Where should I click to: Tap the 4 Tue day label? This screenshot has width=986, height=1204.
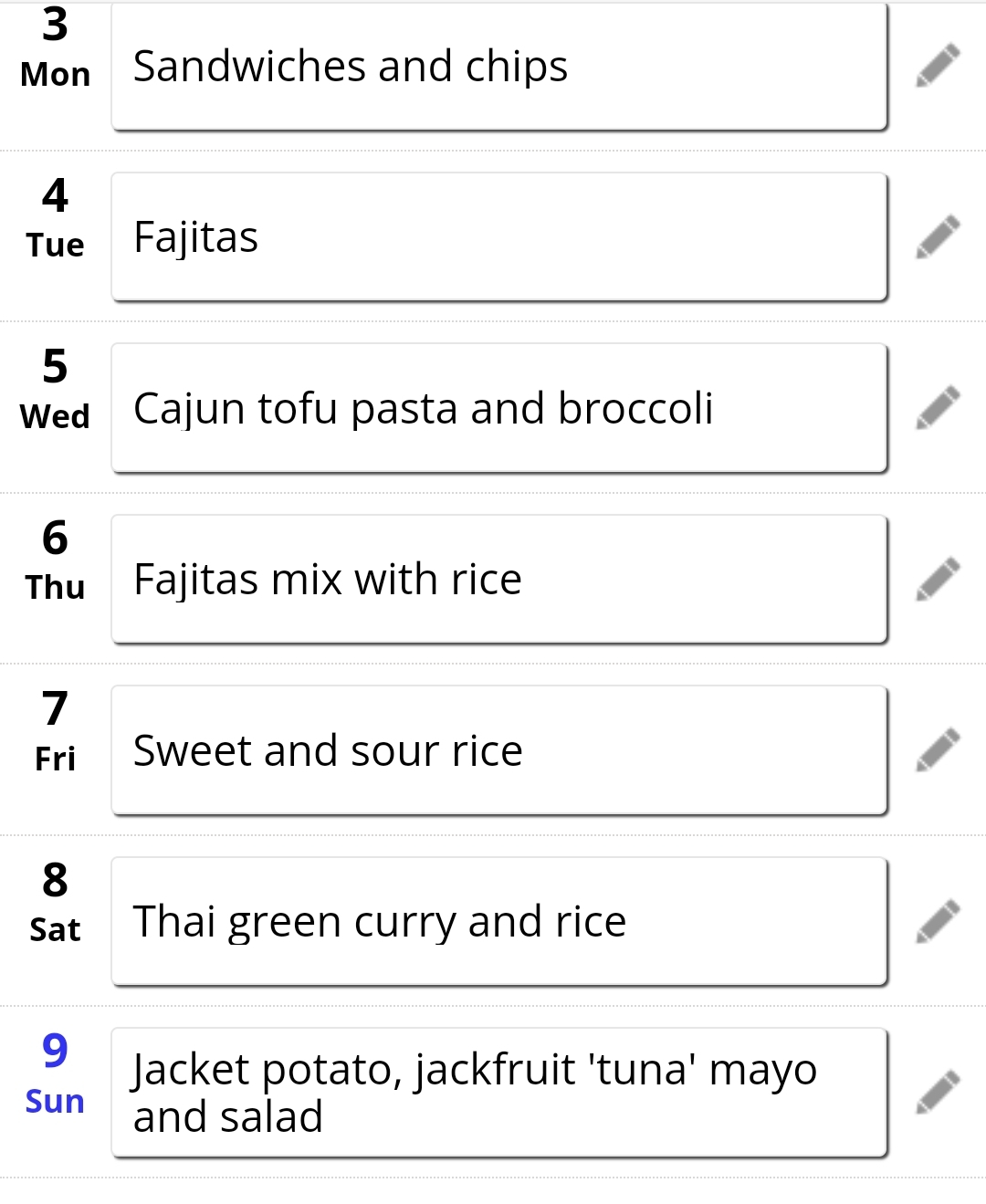(56, 219)
